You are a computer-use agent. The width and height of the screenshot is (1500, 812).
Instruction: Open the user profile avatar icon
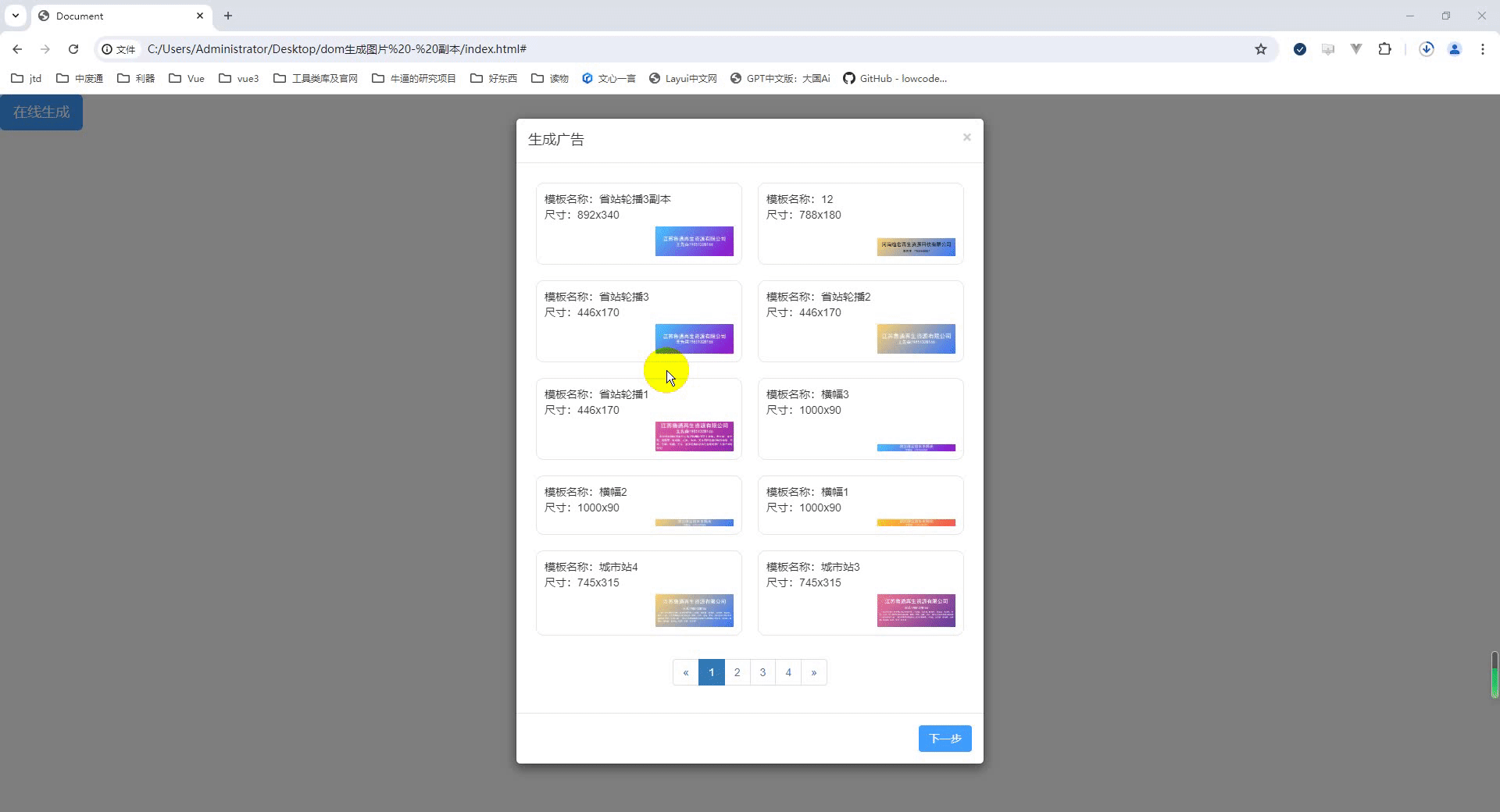1455,49
